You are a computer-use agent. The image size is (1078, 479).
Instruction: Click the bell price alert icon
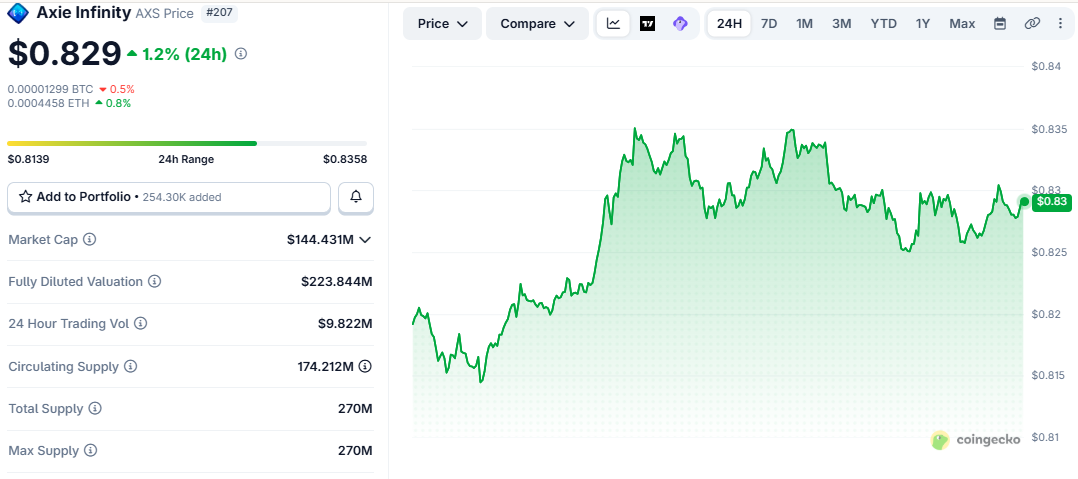click(356, 197)
